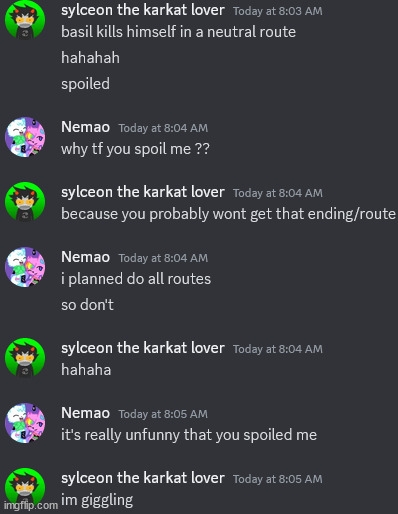Click sylceon's avatar next to the "hahaha" message
The height and width of the screenshot is (514, 398).
click(x=25, y=358)
